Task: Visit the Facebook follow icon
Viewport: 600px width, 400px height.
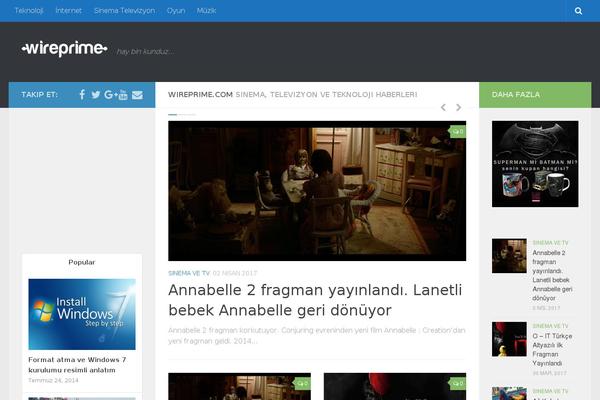Action: [x=82, y=95]
